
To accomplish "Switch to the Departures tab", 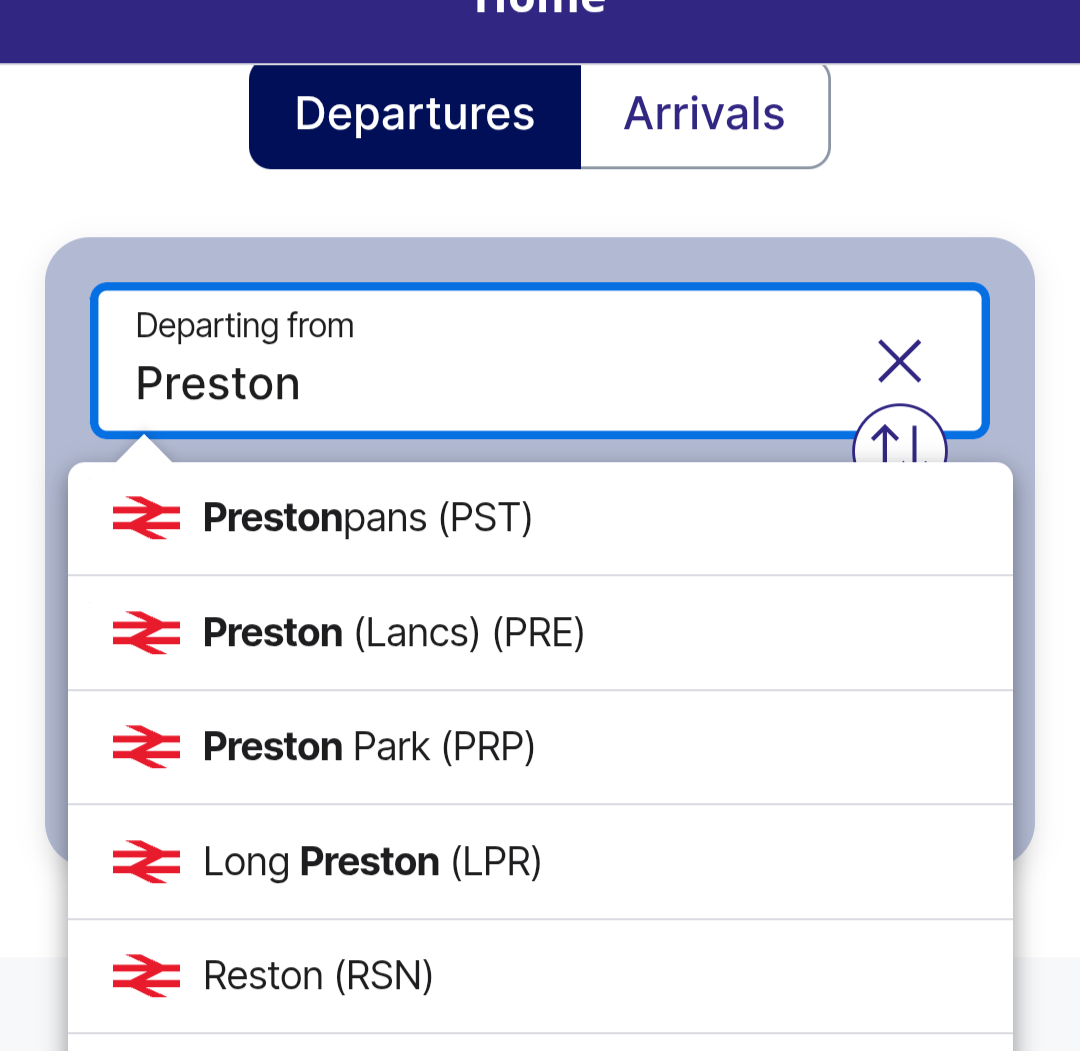I will [415, 114].
